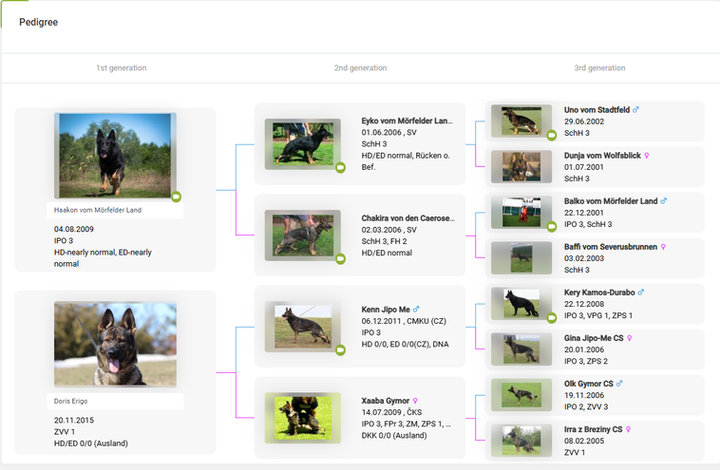Open Kenn Jipo Me thumbnail
720x470 pixels.
click(x=303, y=326)
